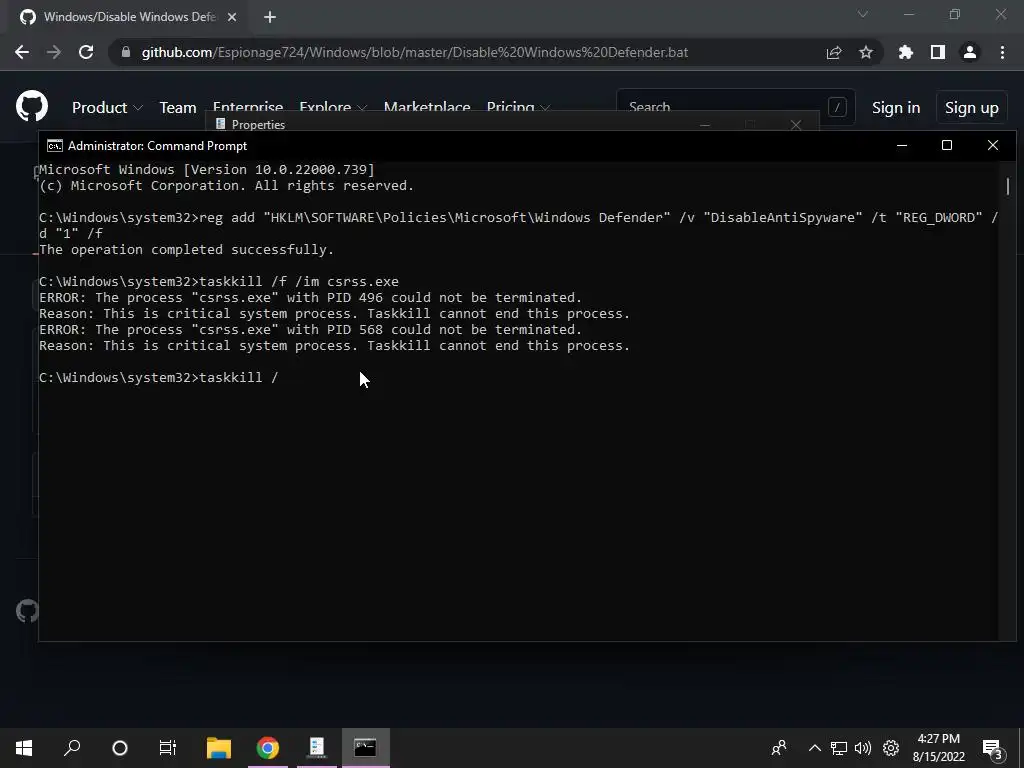Open File Explorer from taskbar
The height and width of the screenshot is (768, 1024).
pos(219,748)
